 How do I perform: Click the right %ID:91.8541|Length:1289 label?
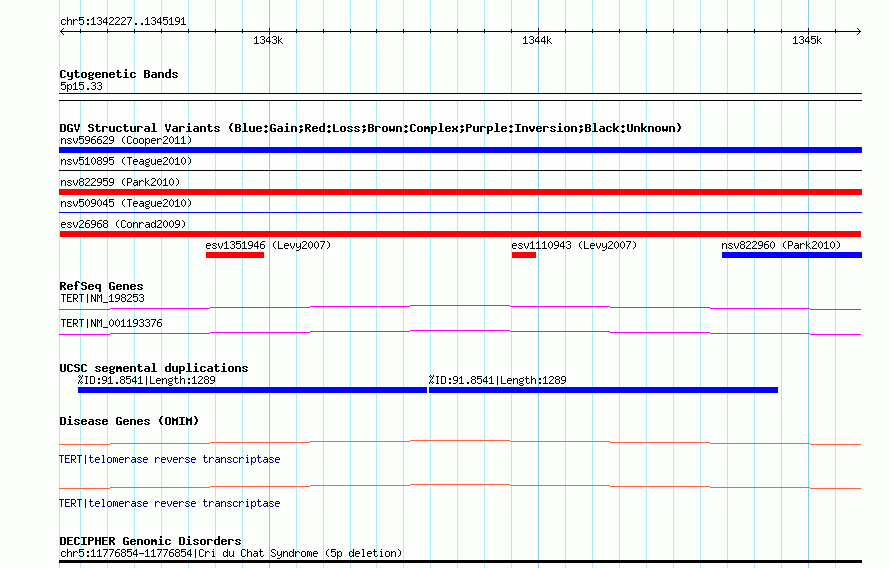(497, 380)
